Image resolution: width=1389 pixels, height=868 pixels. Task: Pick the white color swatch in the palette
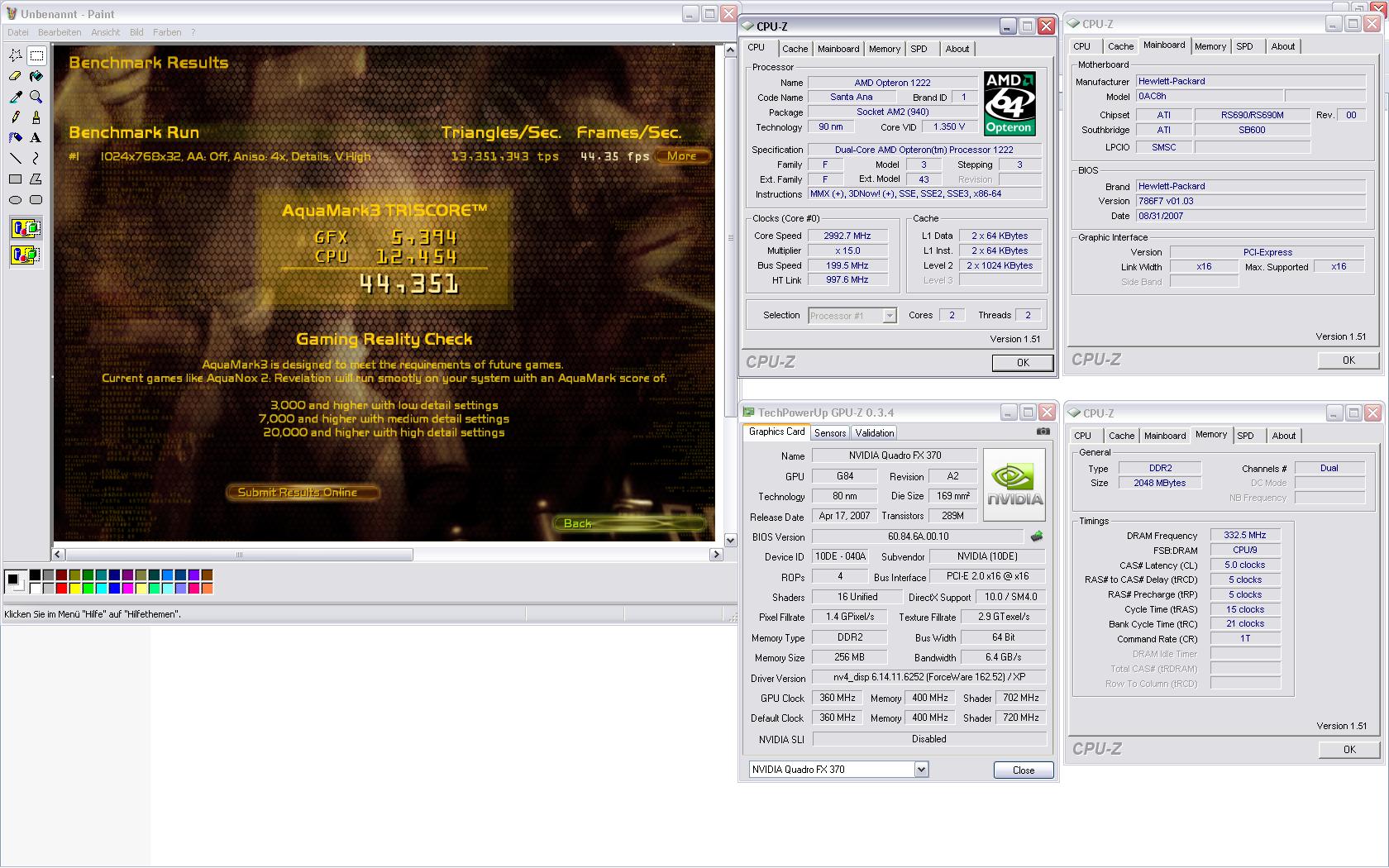pyautogui.click(x=36, y=589)
